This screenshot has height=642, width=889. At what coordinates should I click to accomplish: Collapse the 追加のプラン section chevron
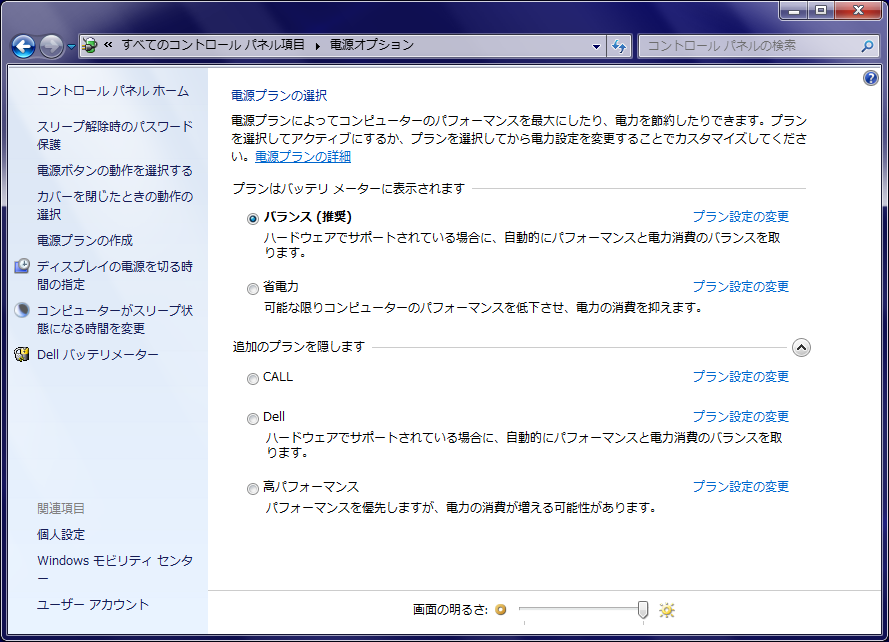click(801, 347)
